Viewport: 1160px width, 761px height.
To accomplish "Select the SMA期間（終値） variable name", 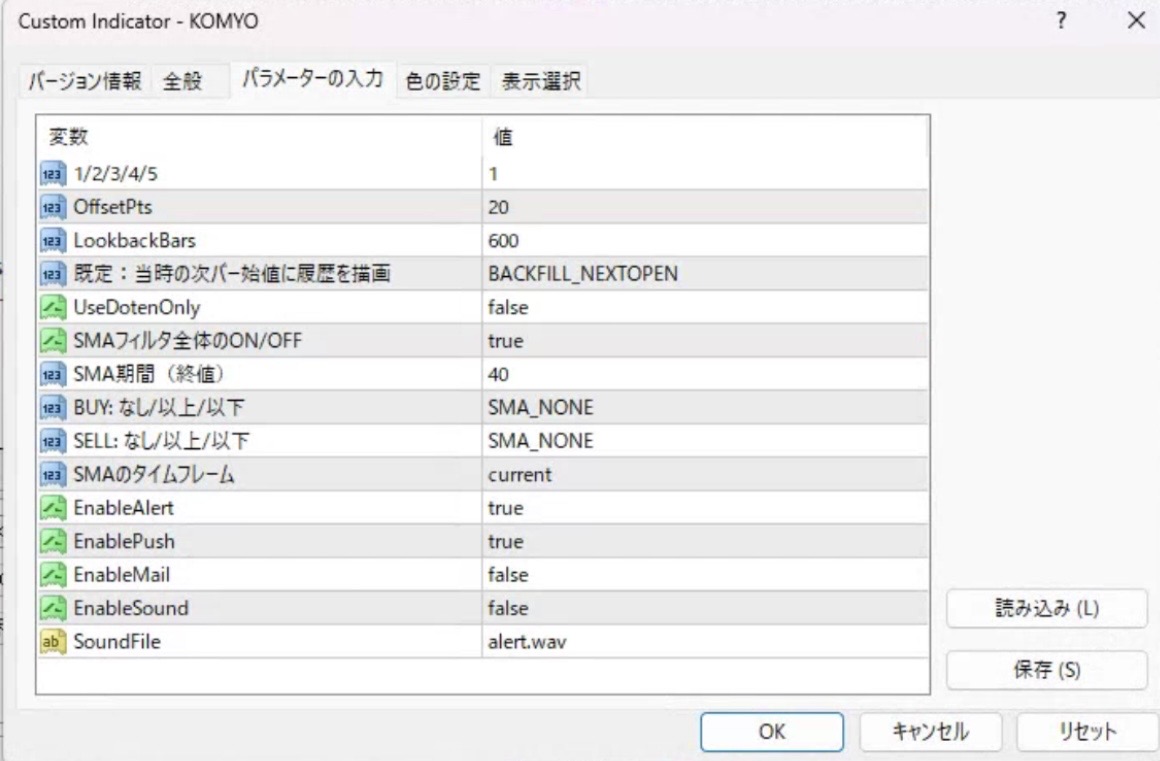I will pyautogui.click(x=149, y=374).
